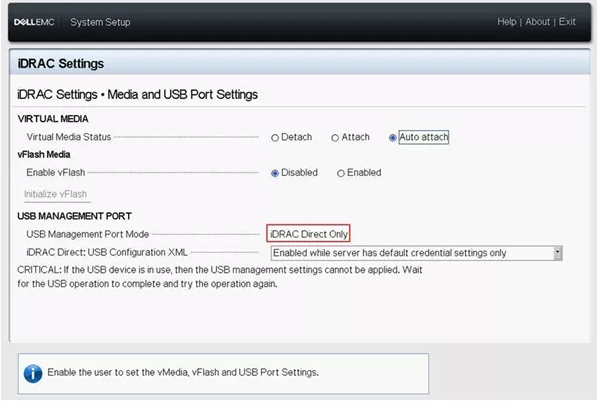The width and height of the screenshot is (598, 404).
Task: Click the System Setup title
Action: pyautogui.click(x=100, y=22)
